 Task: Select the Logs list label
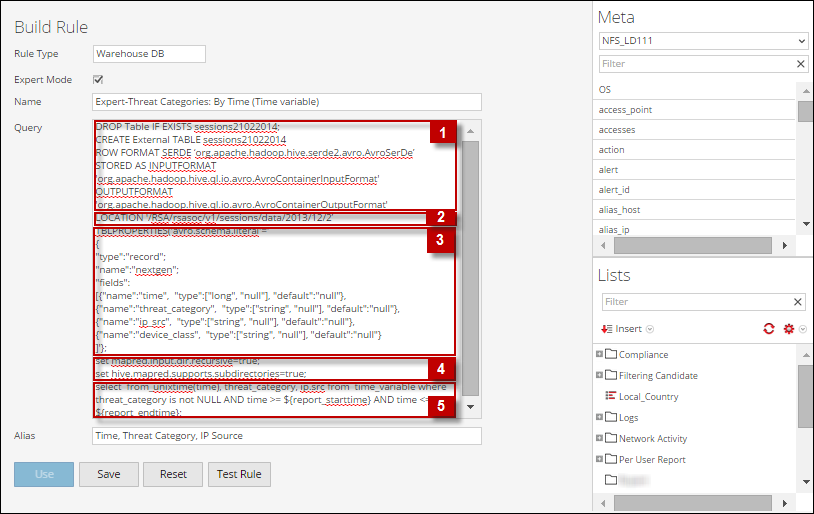click(629, 417)
